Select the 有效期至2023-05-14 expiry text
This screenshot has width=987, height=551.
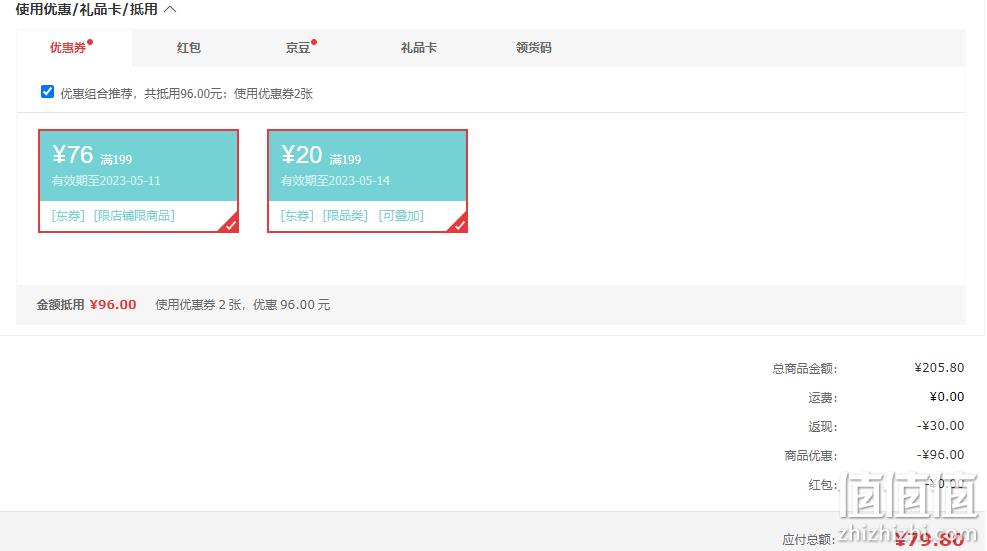(x=335, y=181)
